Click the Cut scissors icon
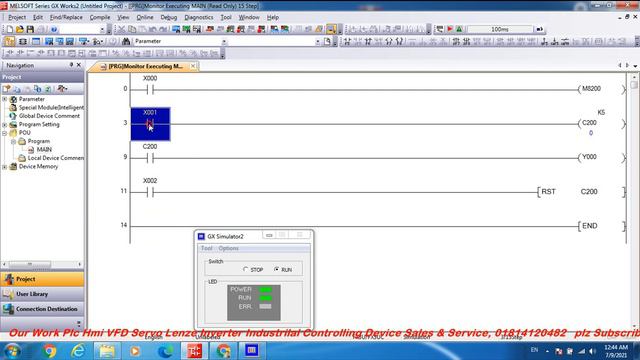640x360 pixels. pos(122,29)
